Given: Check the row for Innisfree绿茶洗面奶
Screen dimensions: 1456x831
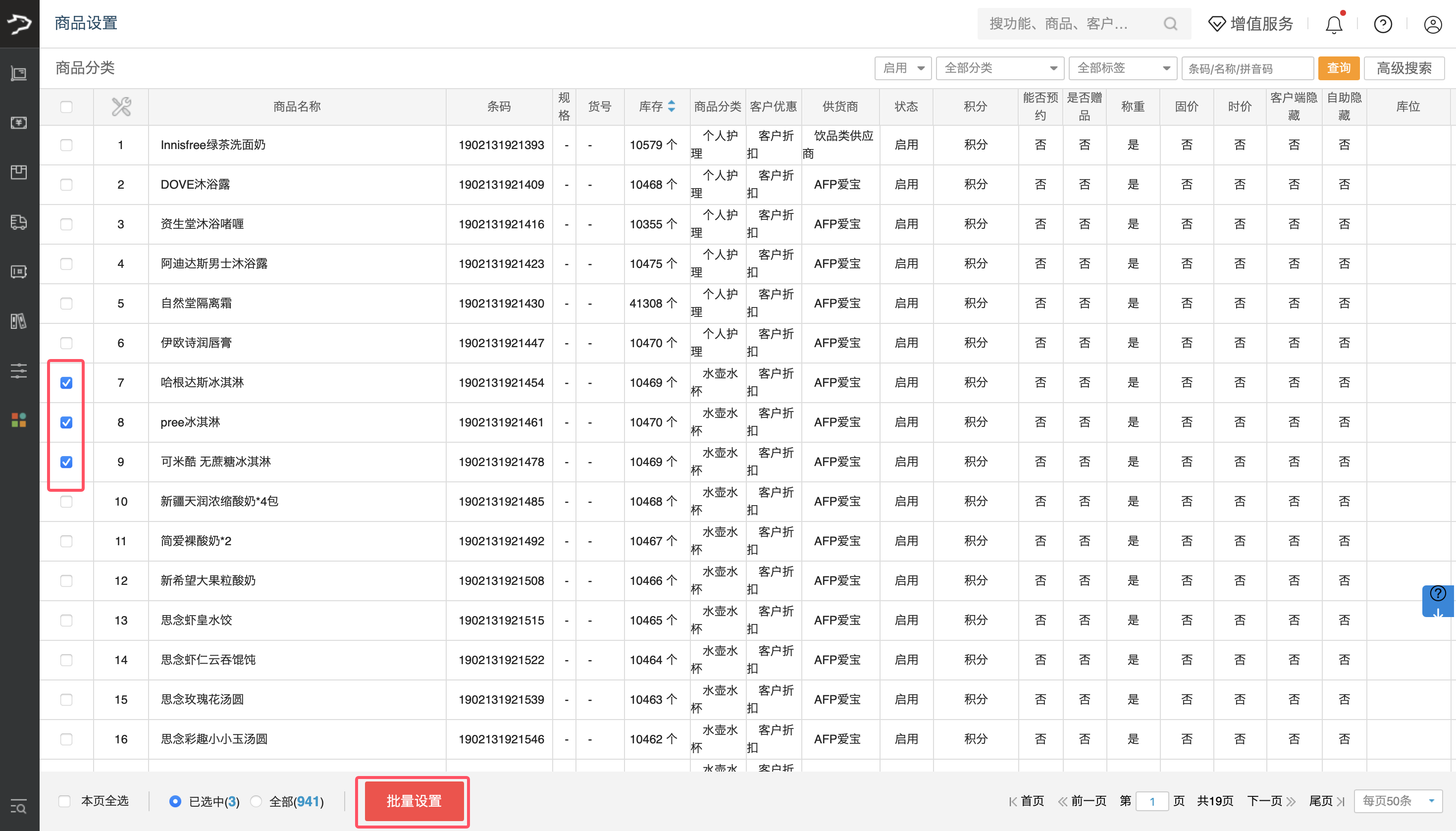Looking at the screenshot, I should click(x=66, y=145).
